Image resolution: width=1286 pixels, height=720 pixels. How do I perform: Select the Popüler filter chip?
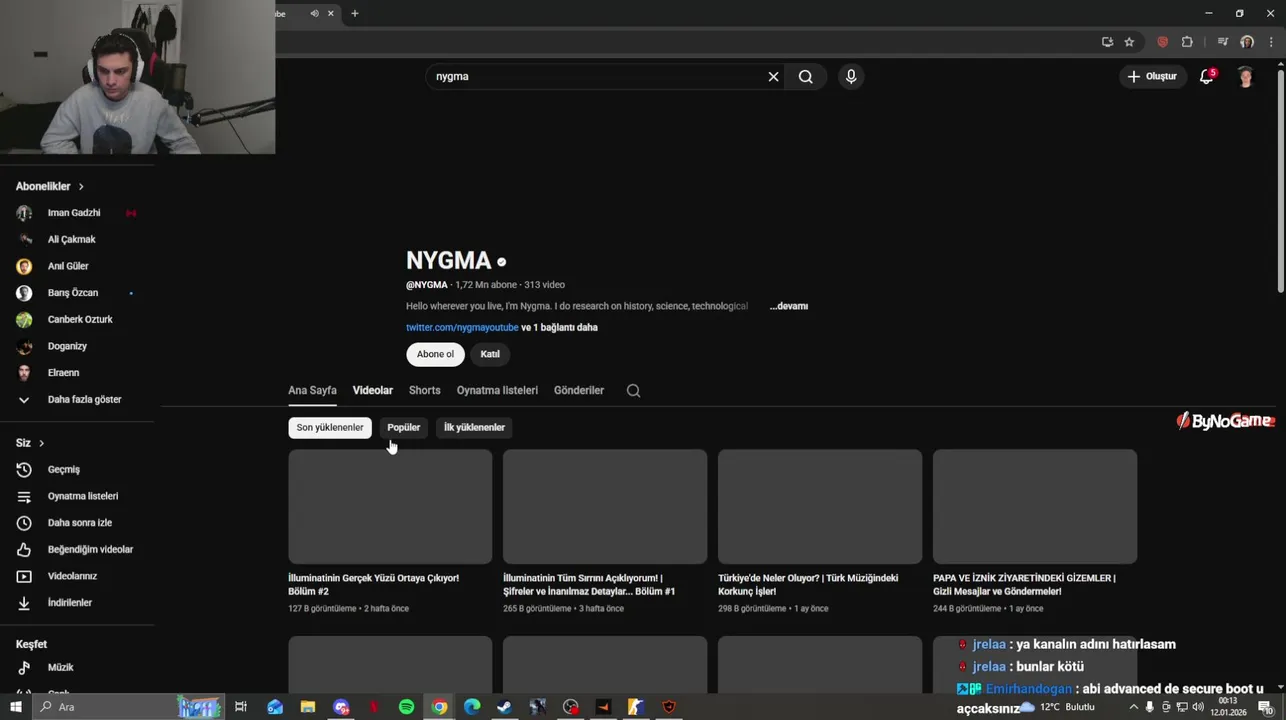tap(404, 428)
